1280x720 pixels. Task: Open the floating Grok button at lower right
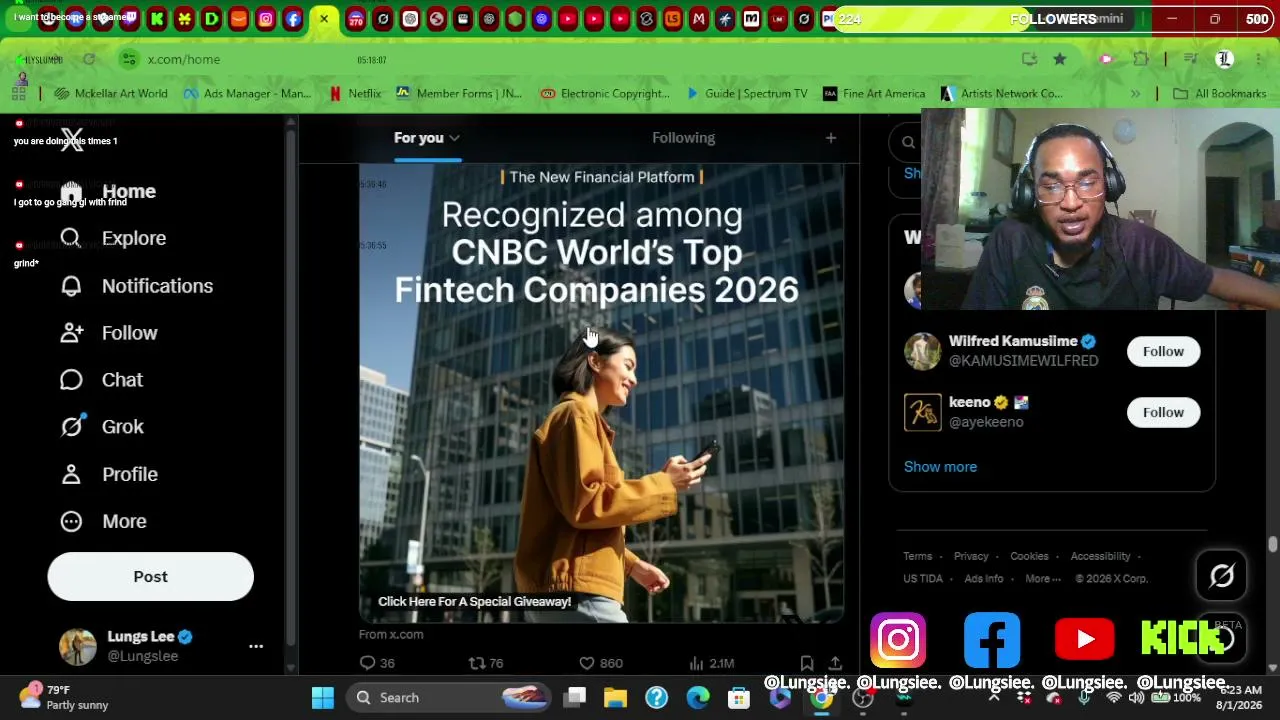[1222, 575]
